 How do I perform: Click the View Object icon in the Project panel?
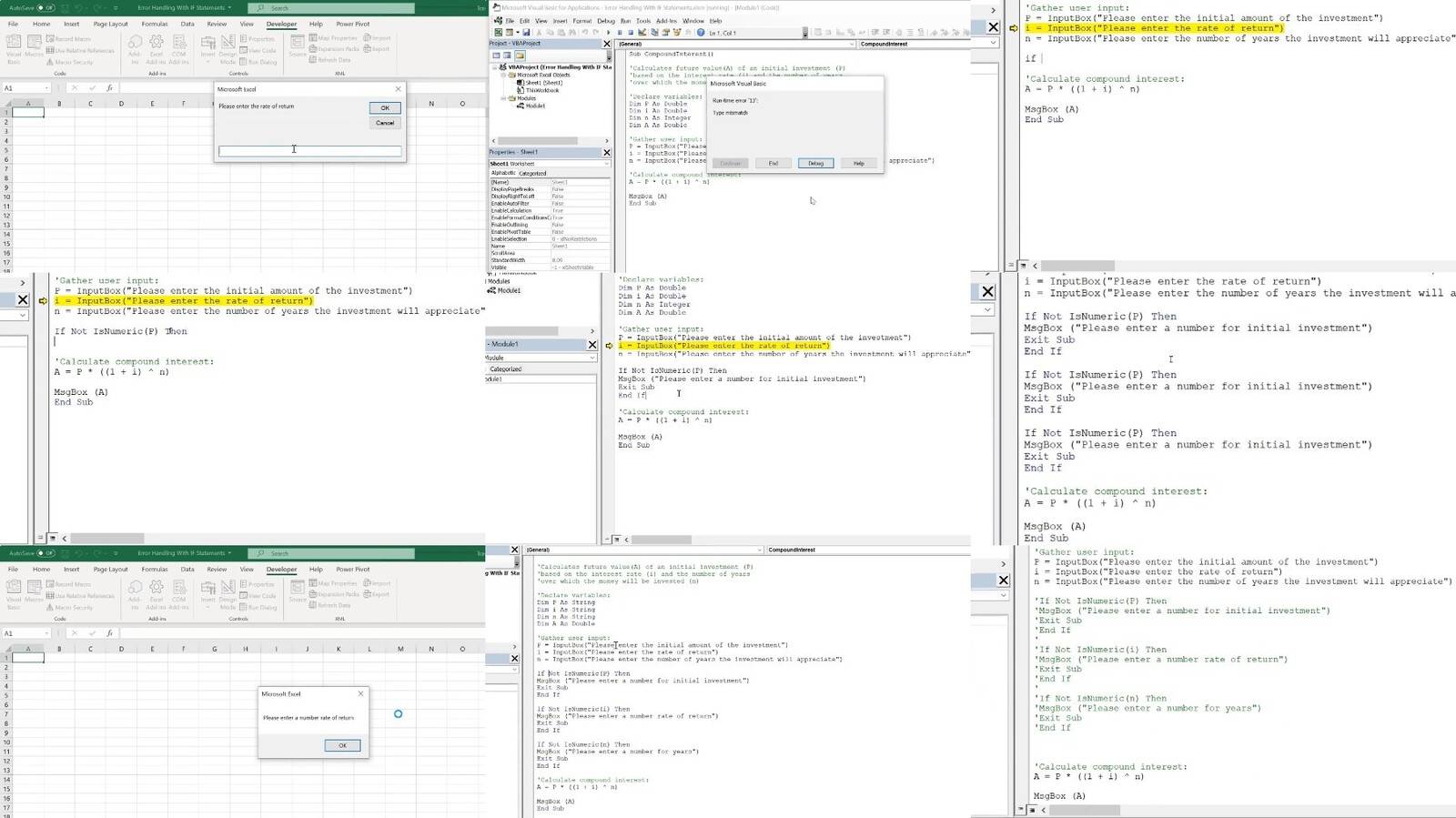(507, 56)
